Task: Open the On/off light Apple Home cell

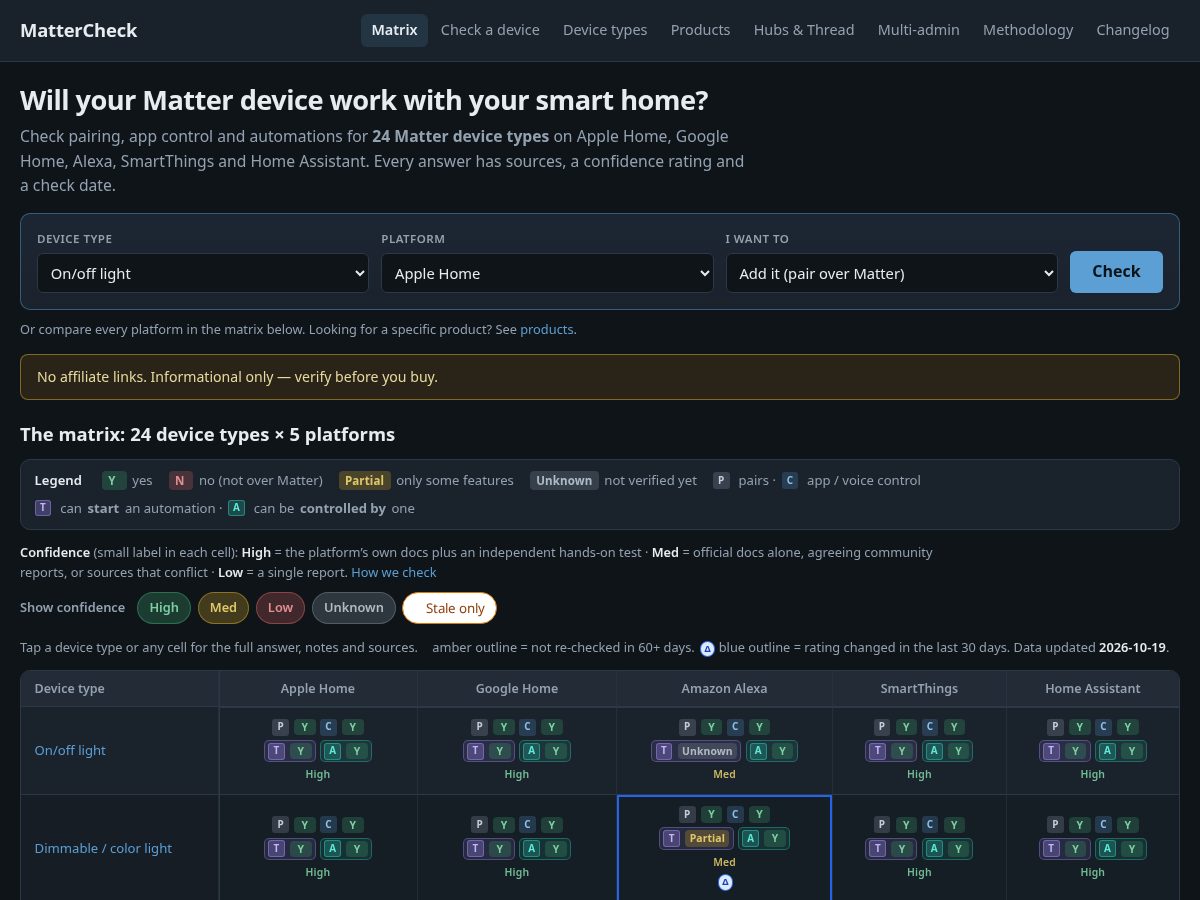Action: tap(318, 750)
